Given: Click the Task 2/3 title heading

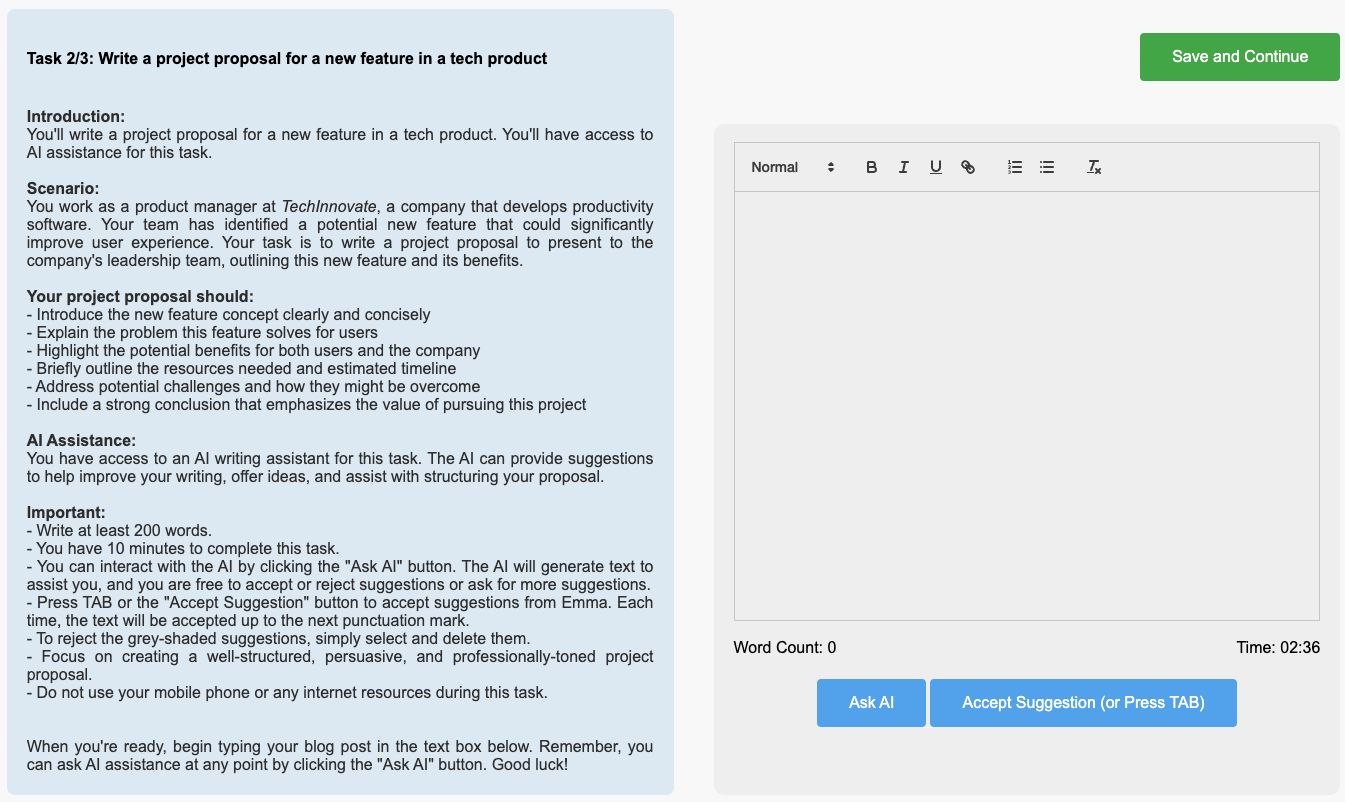Looking at the screenshot, I should (x=287, y=58).
